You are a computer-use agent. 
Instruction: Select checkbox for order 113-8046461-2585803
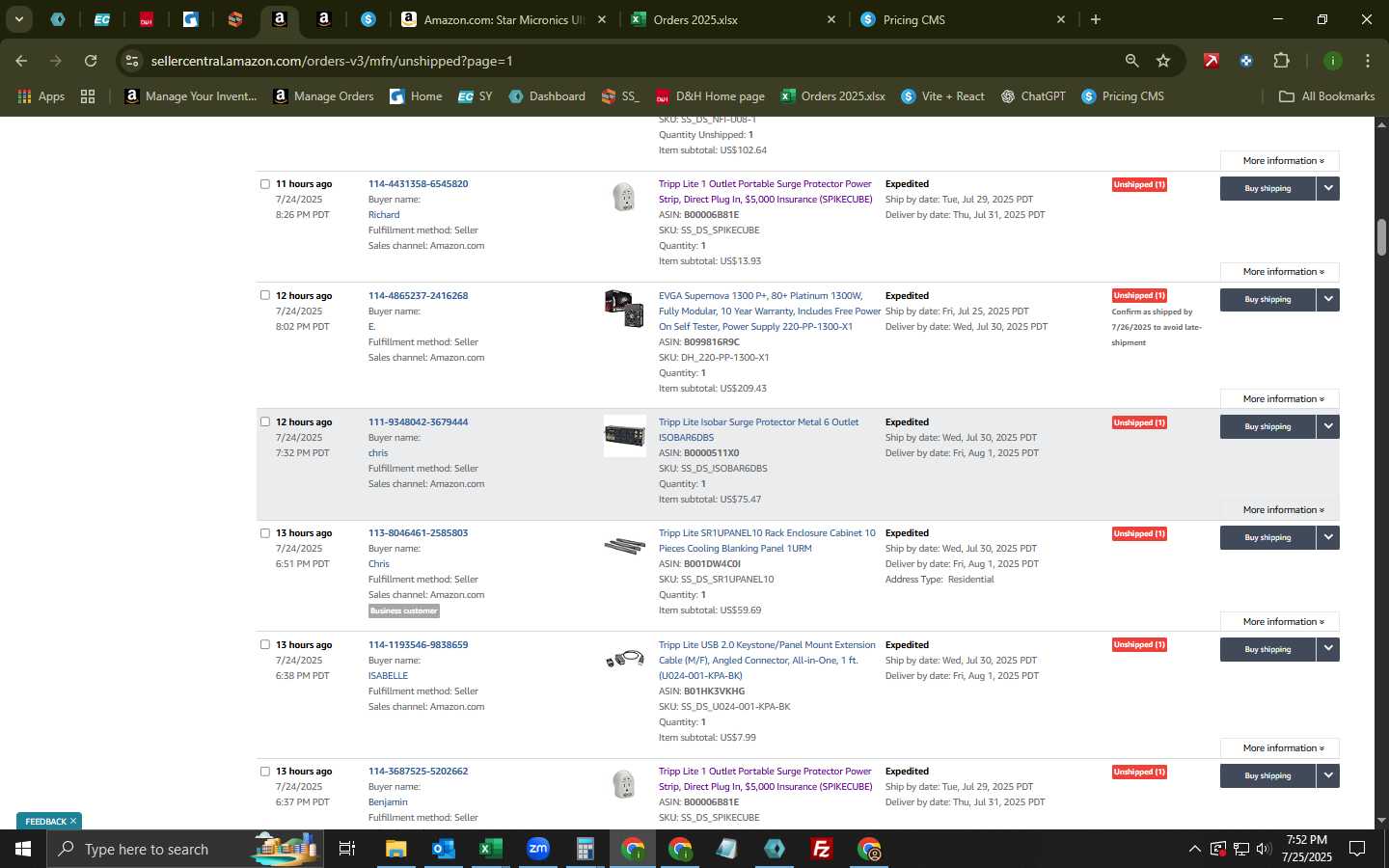point(264,532)
